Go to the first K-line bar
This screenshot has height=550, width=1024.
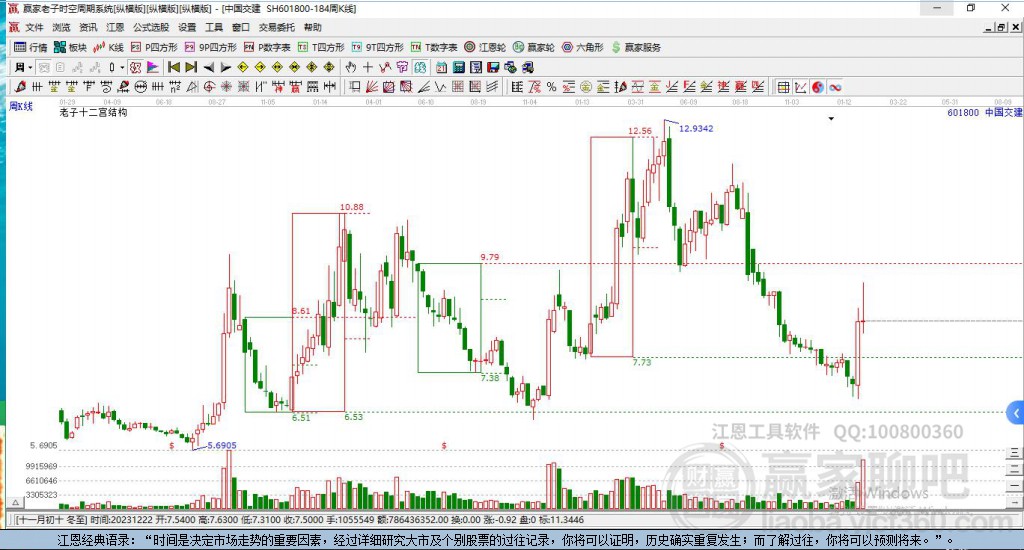click(174, 67)
